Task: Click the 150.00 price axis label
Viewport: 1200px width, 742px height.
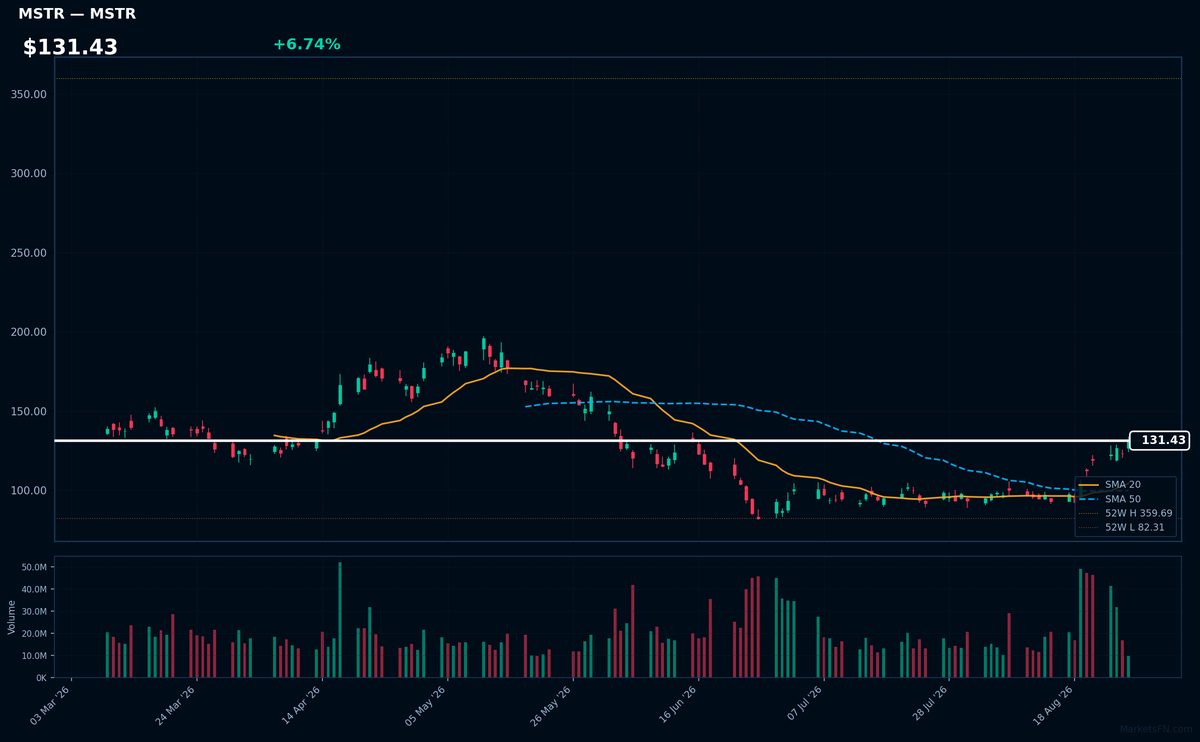Action: tap(29, 411)
